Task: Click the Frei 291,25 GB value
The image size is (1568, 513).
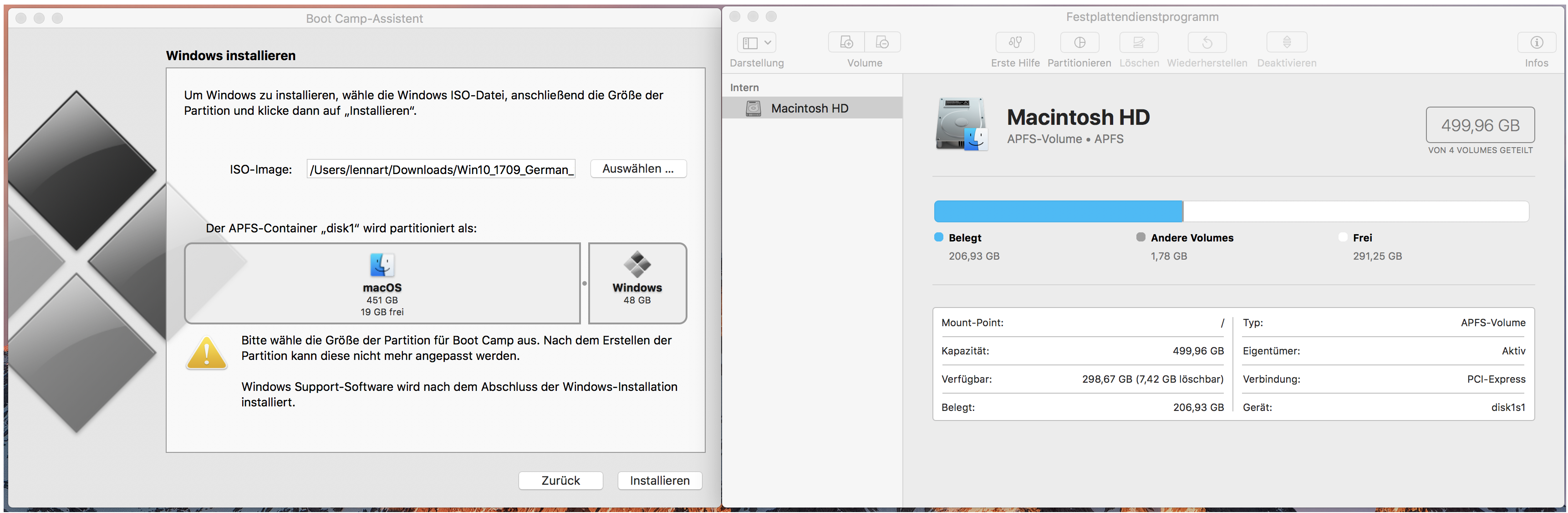Action: [x=1377, y=256]
